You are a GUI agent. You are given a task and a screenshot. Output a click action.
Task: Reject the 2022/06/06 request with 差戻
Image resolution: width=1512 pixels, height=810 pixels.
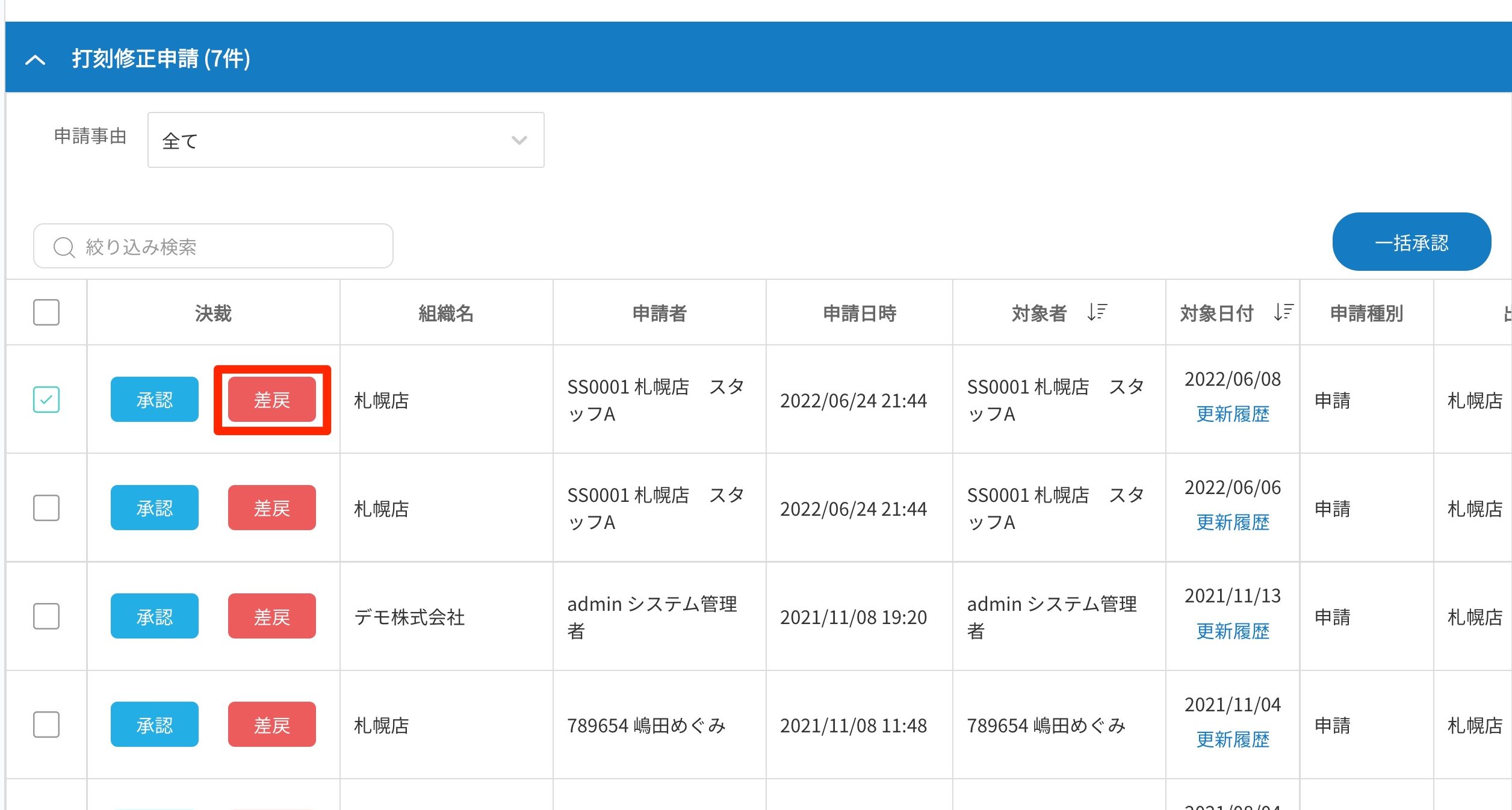click(271, 508)
